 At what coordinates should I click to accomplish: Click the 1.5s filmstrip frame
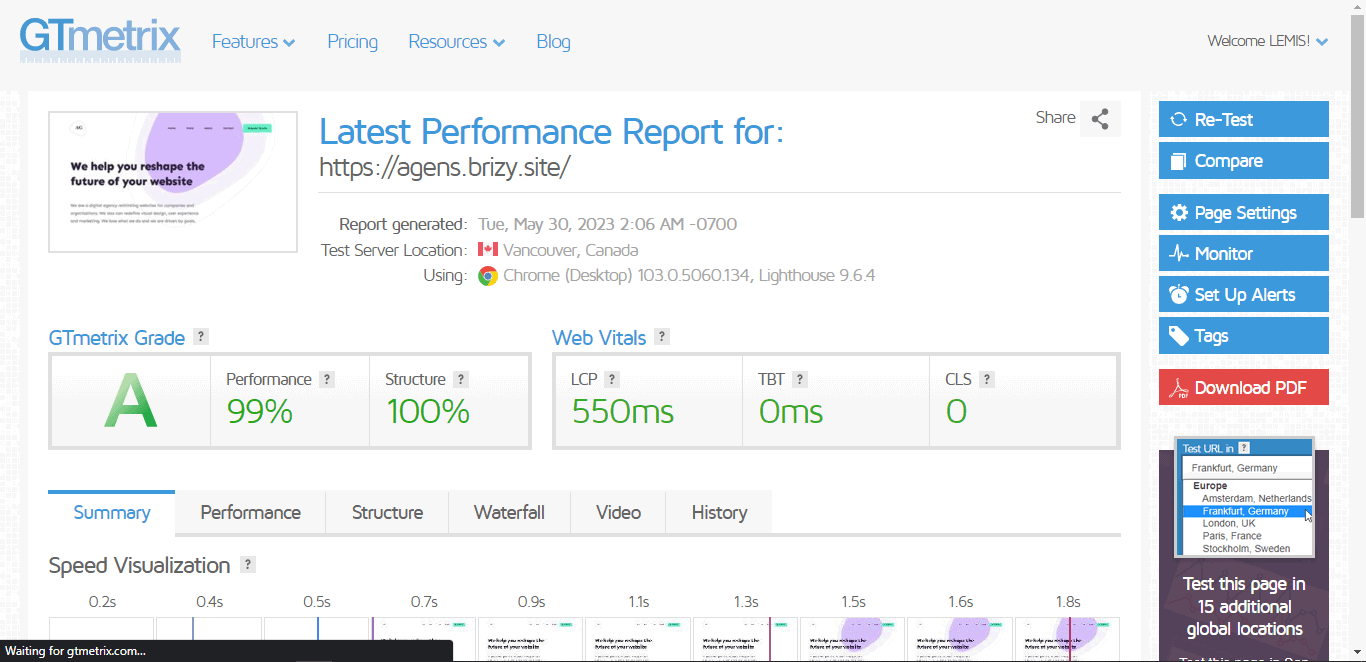(x=853, y=639)
